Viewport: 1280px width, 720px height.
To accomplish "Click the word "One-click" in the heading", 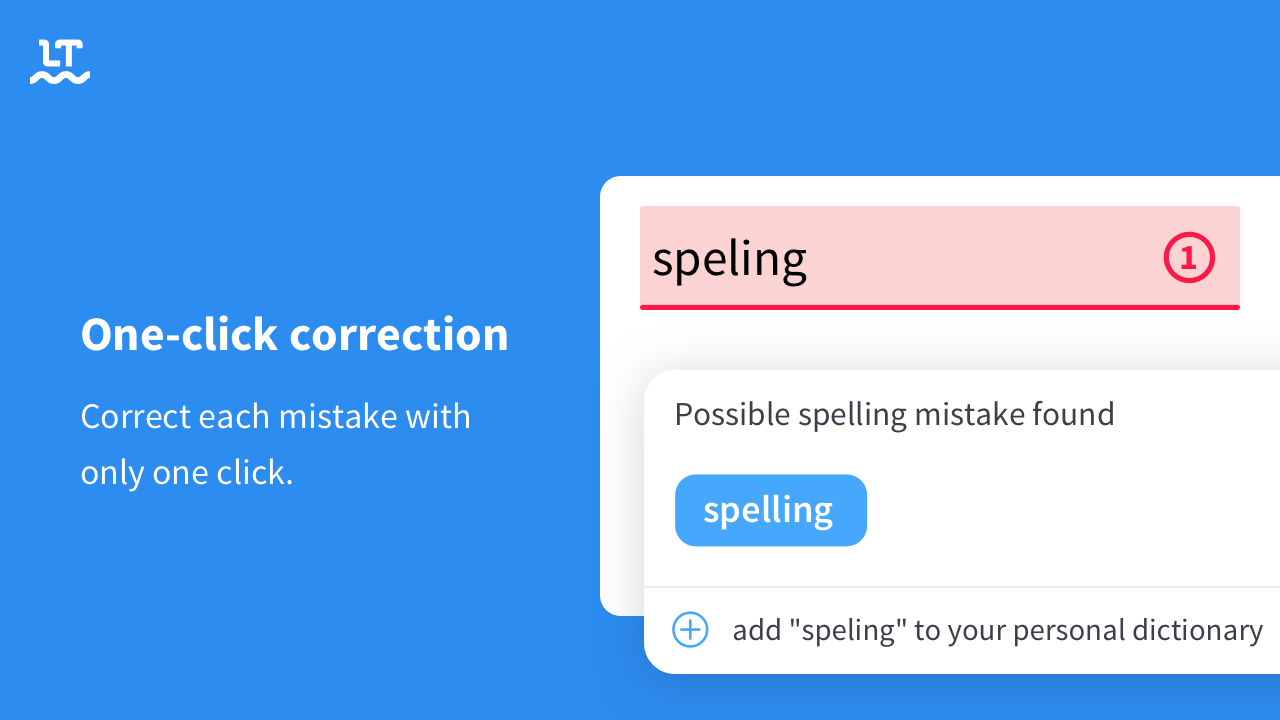I will pos(179,335).
